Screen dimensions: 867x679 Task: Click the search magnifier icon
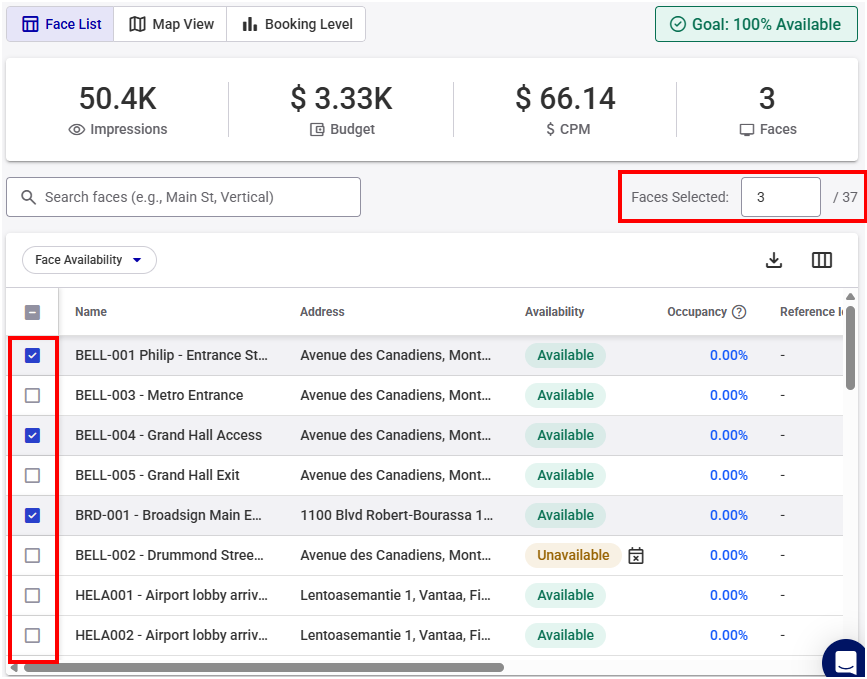coord(28,197)
